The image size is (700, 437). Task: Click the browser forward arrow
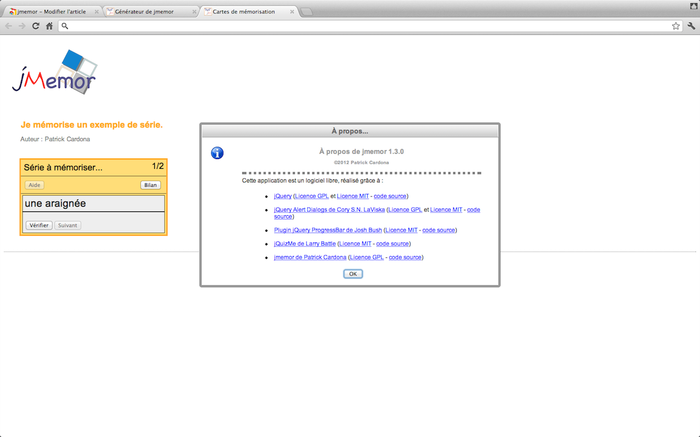tap(22, 26)
